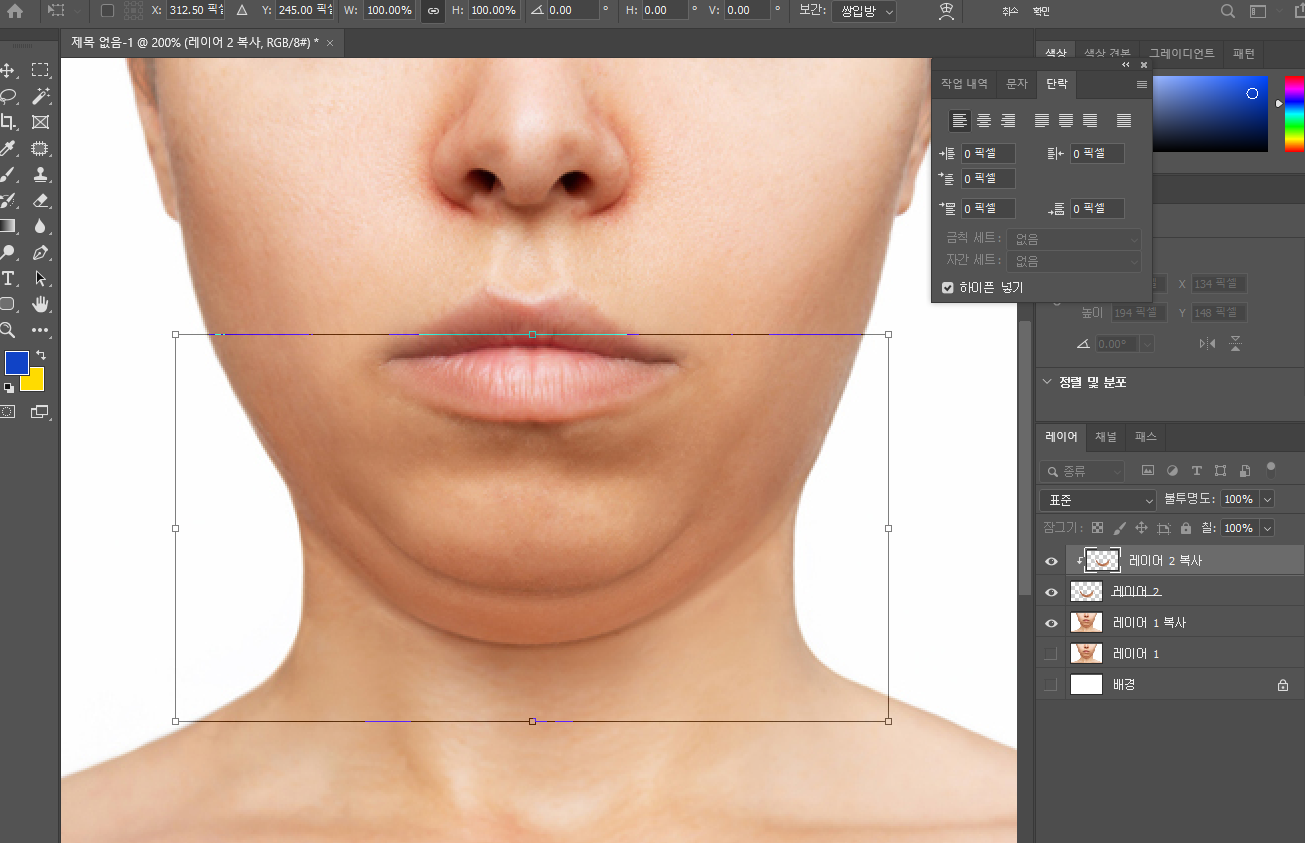Select the Clone Stamp tool
The image size is (1305, 843).
tap(40, 174)
